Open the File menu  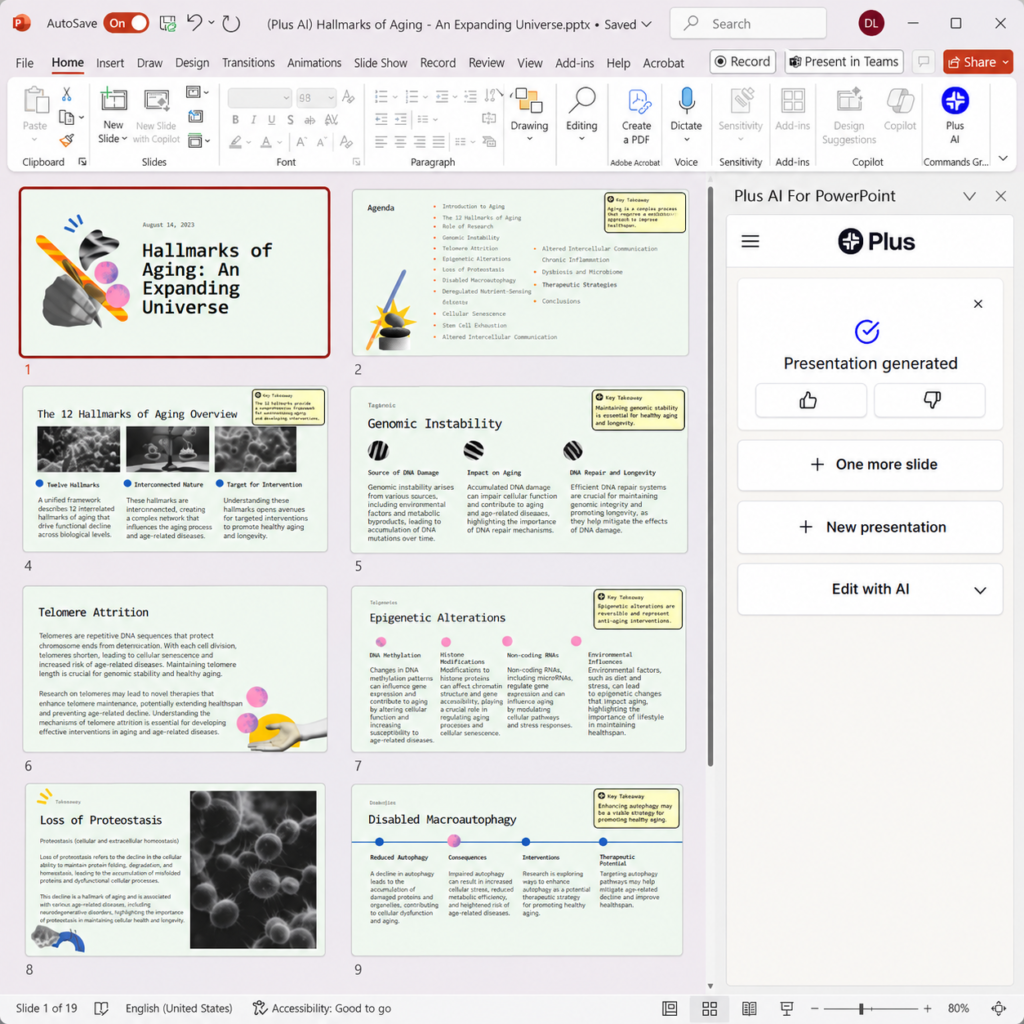(25, 63)
